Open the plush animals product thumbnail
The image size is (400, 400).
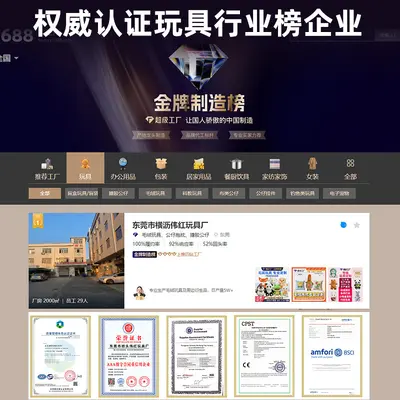coord(272,284)
